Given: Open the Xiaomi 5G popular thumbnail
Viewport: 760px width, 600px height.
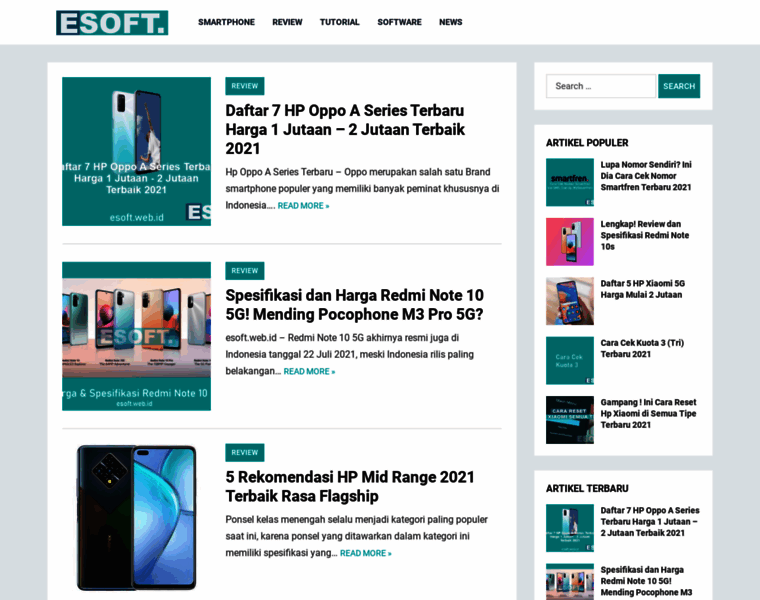Looking at the screenshot, I should click(x=570, y=301).
